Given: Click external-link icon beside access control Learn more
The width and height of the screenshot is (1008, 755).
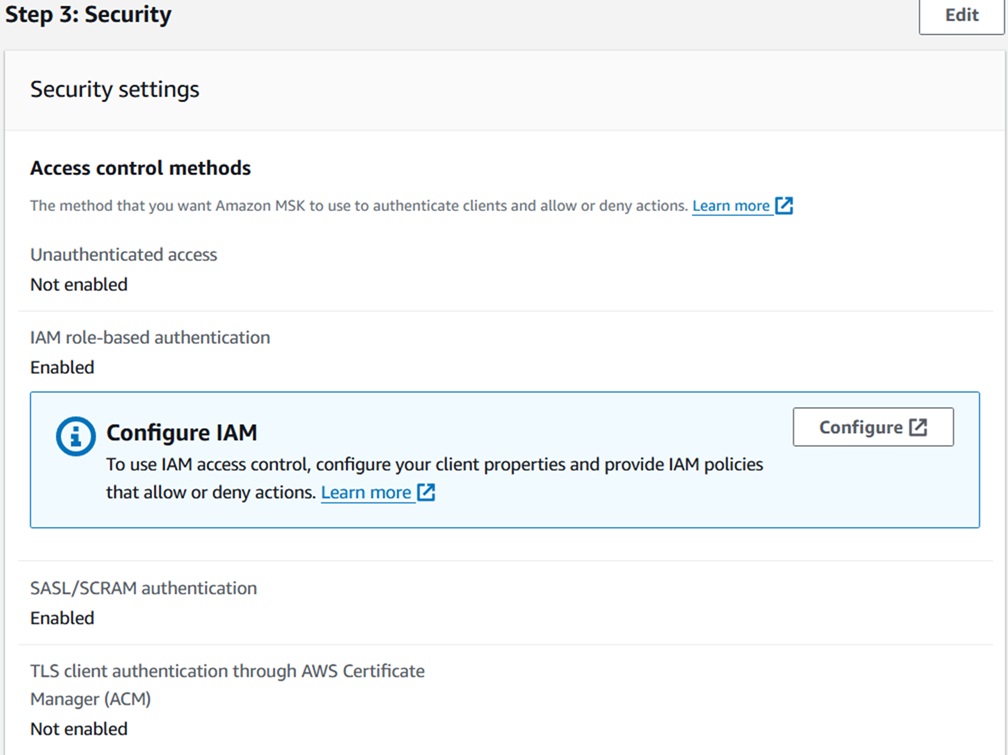Looking at the screenshot, I should pos(784,206).
